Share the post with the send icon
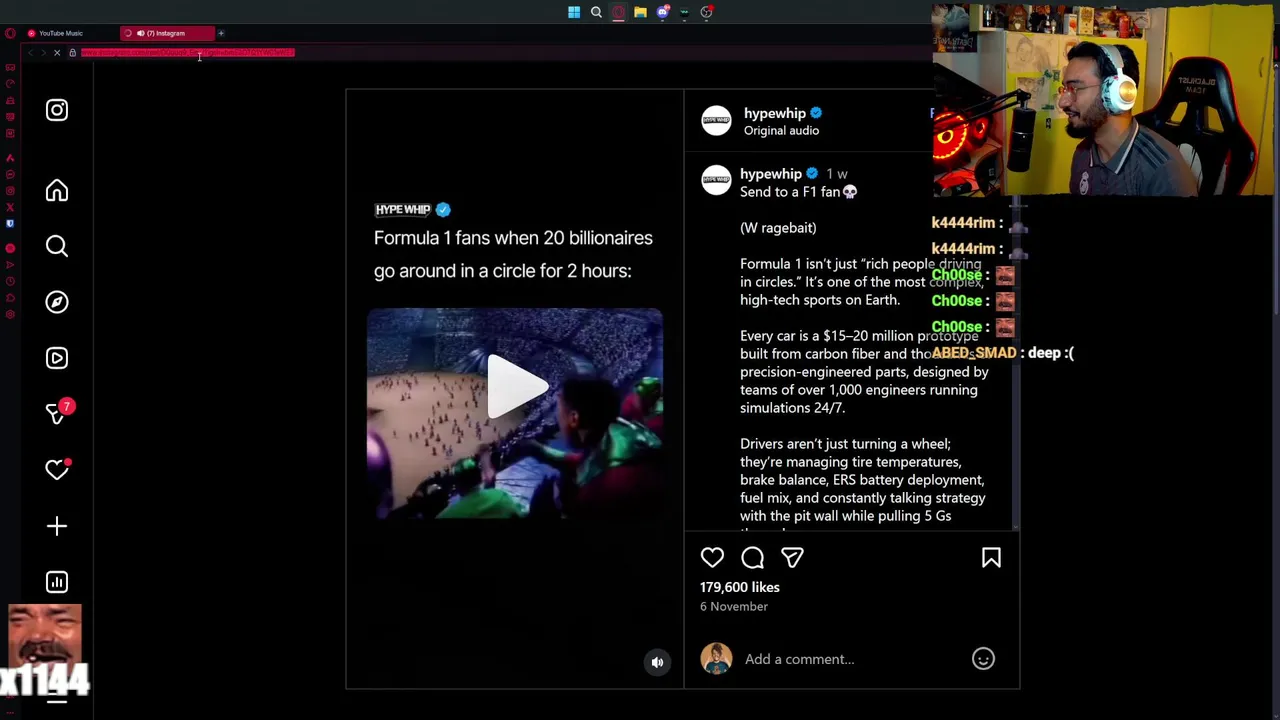 point(792,558)
